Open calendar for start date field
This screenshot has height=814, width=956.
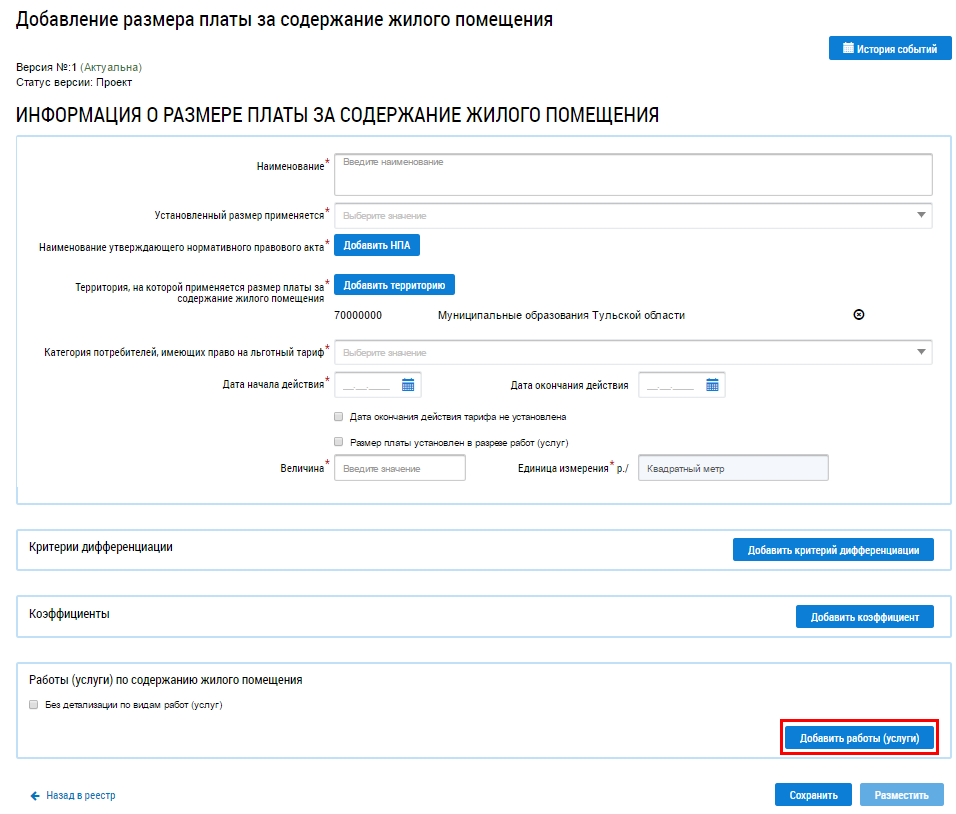[x=408, y=385]
